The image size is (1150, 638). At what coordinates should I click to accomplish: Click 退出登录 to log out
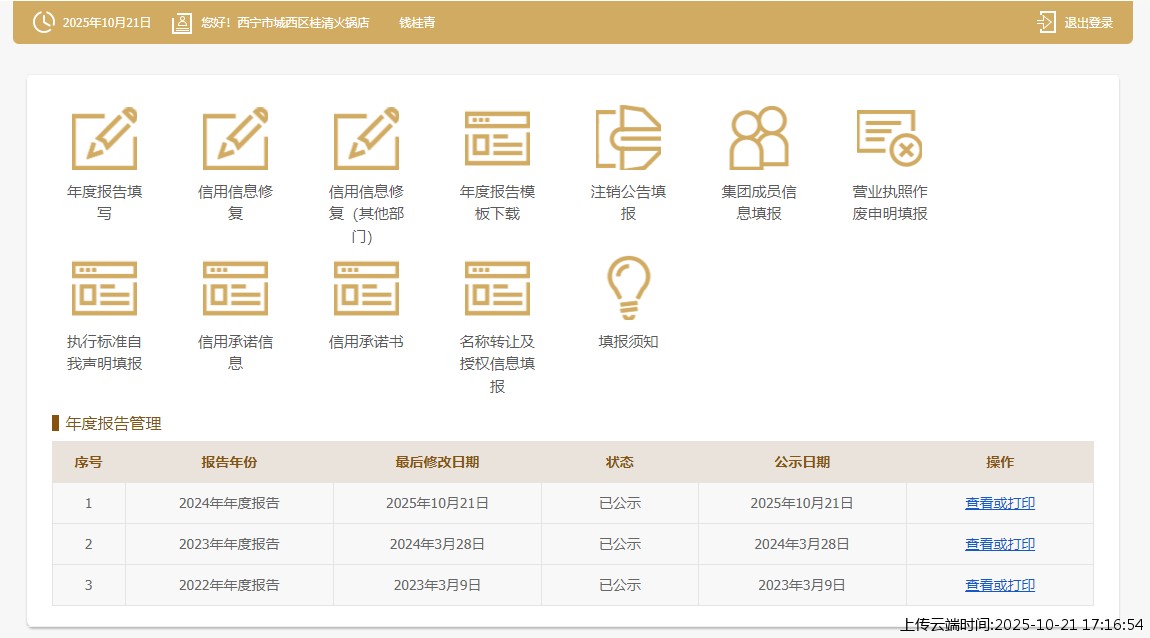click(1076, 23)
